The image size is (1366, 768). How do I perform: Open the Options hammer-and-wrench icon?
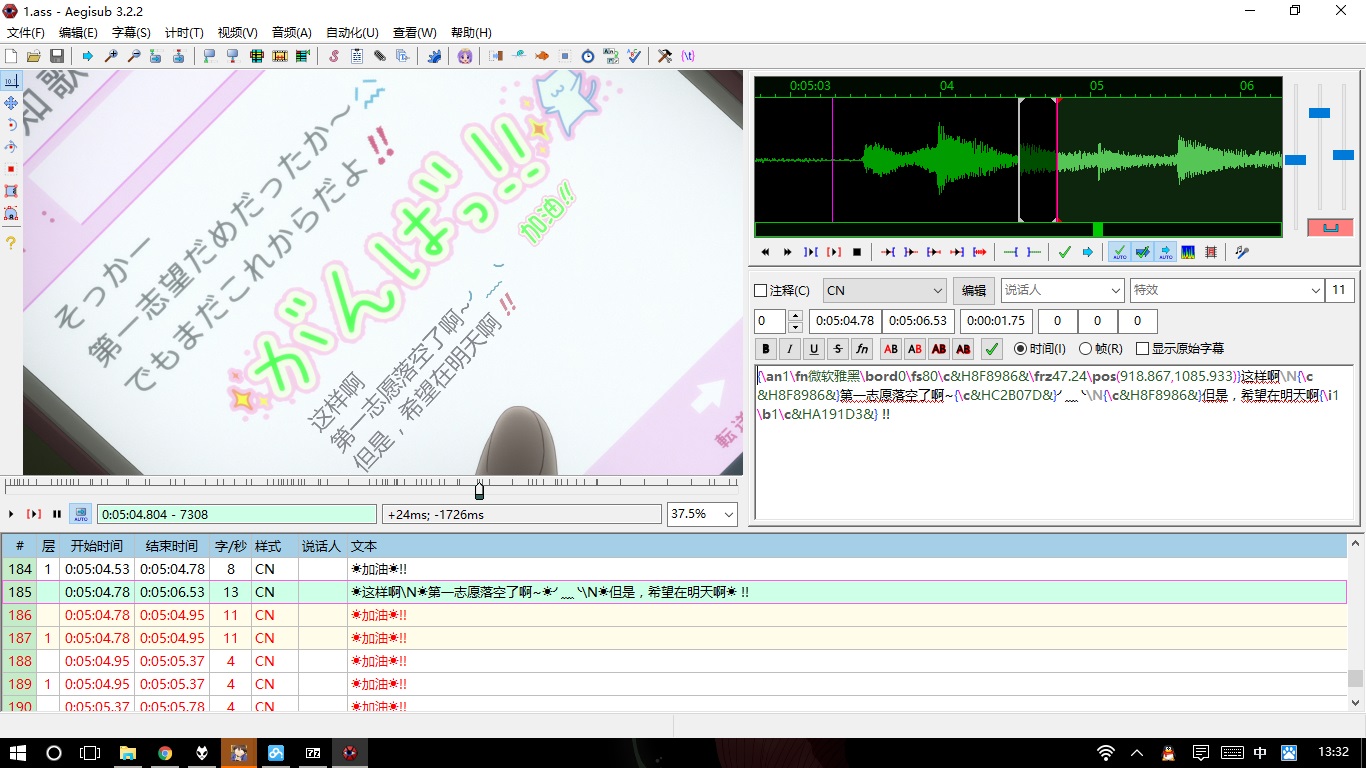[x=664, y=56]
